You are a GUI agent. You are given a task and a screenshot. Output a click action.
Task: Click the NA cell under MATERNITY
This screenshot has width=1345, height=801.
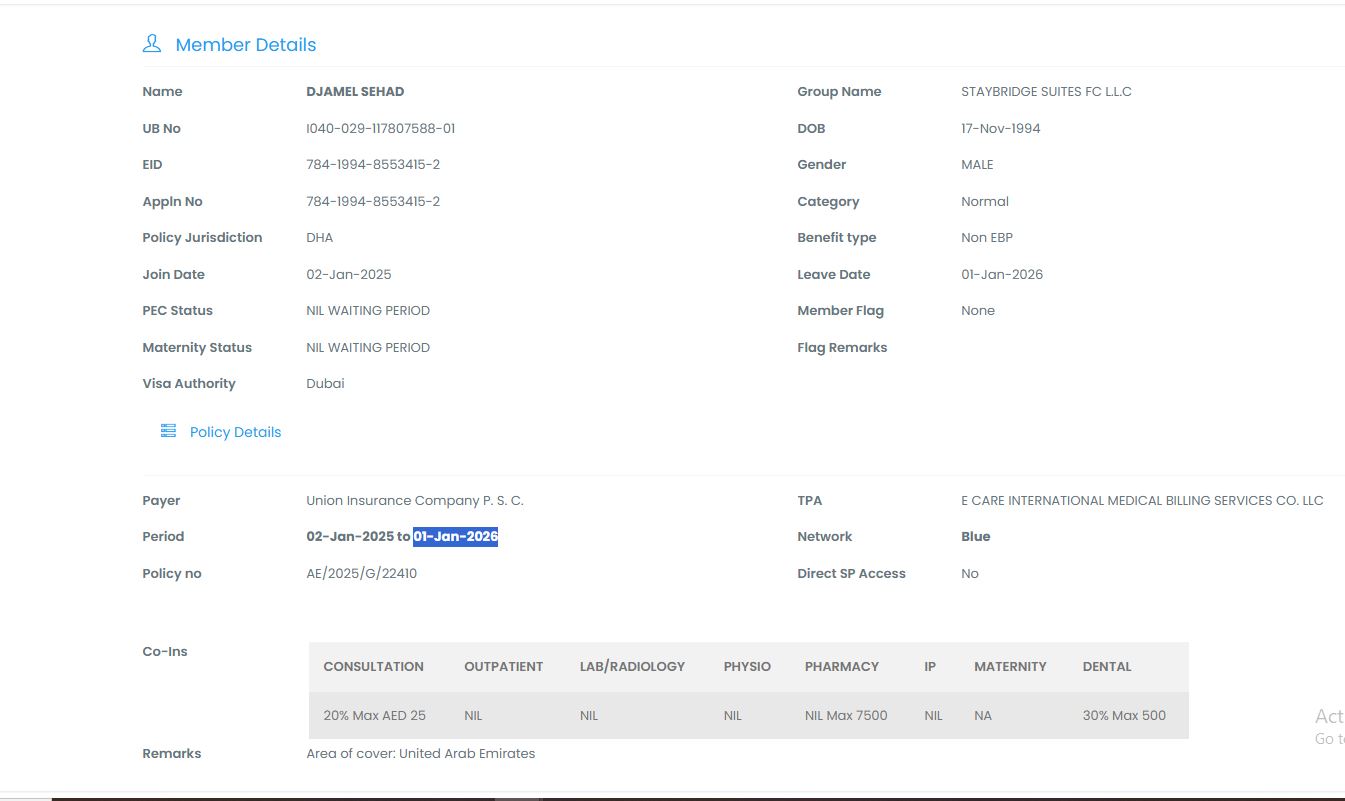tap(983, 716)
